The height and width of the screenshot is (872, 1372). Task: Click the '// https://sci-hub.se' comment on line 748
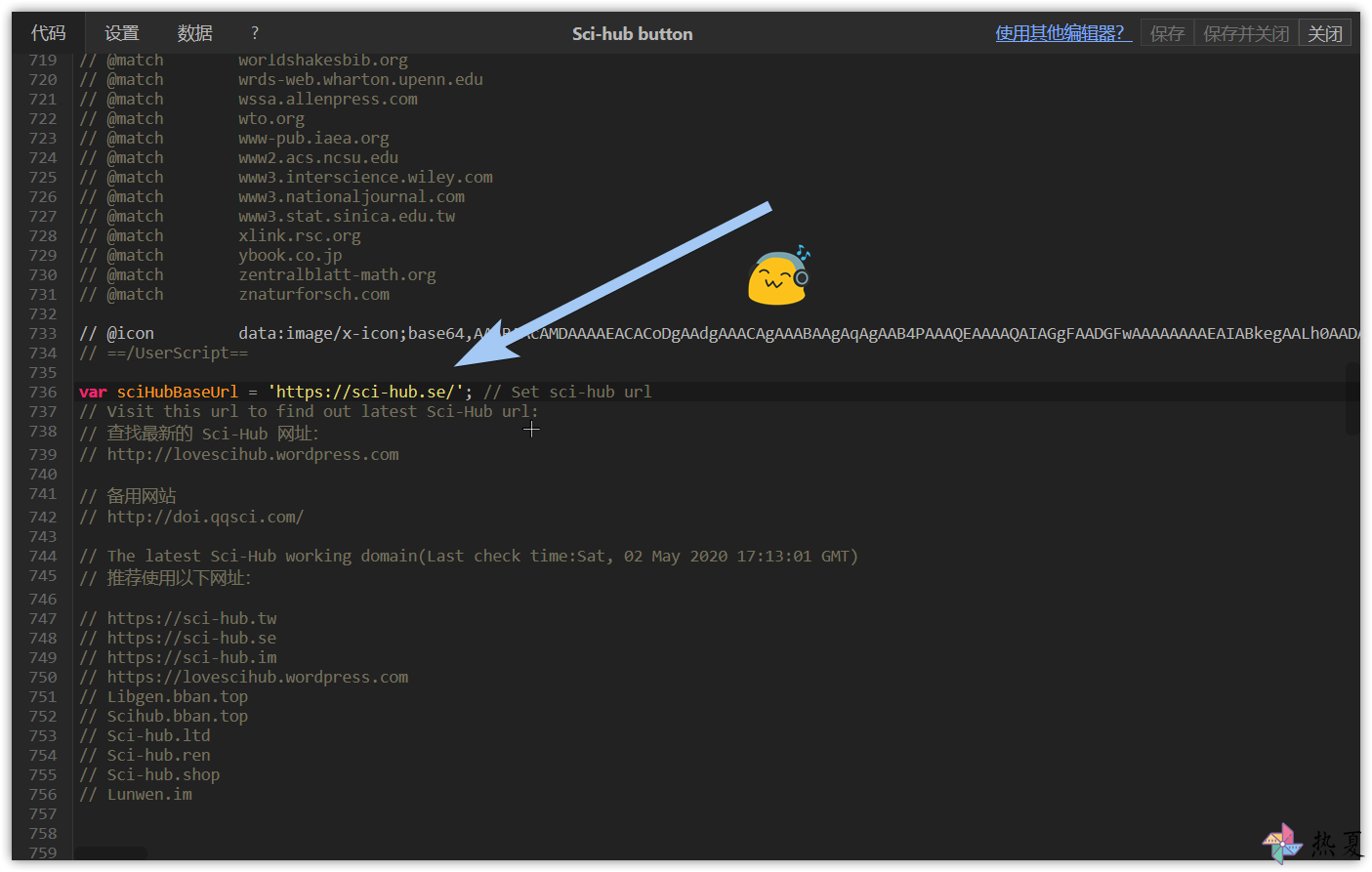point(178,638)
